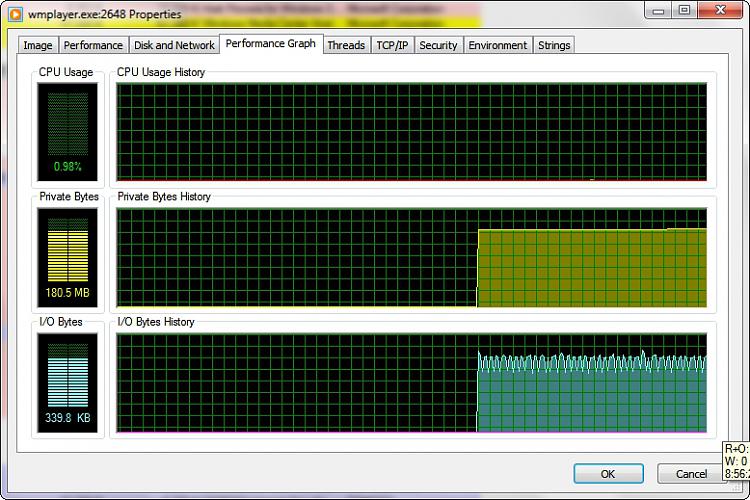Click the I/O Bytes History label

pyautogui.click(x=156, y=322)
